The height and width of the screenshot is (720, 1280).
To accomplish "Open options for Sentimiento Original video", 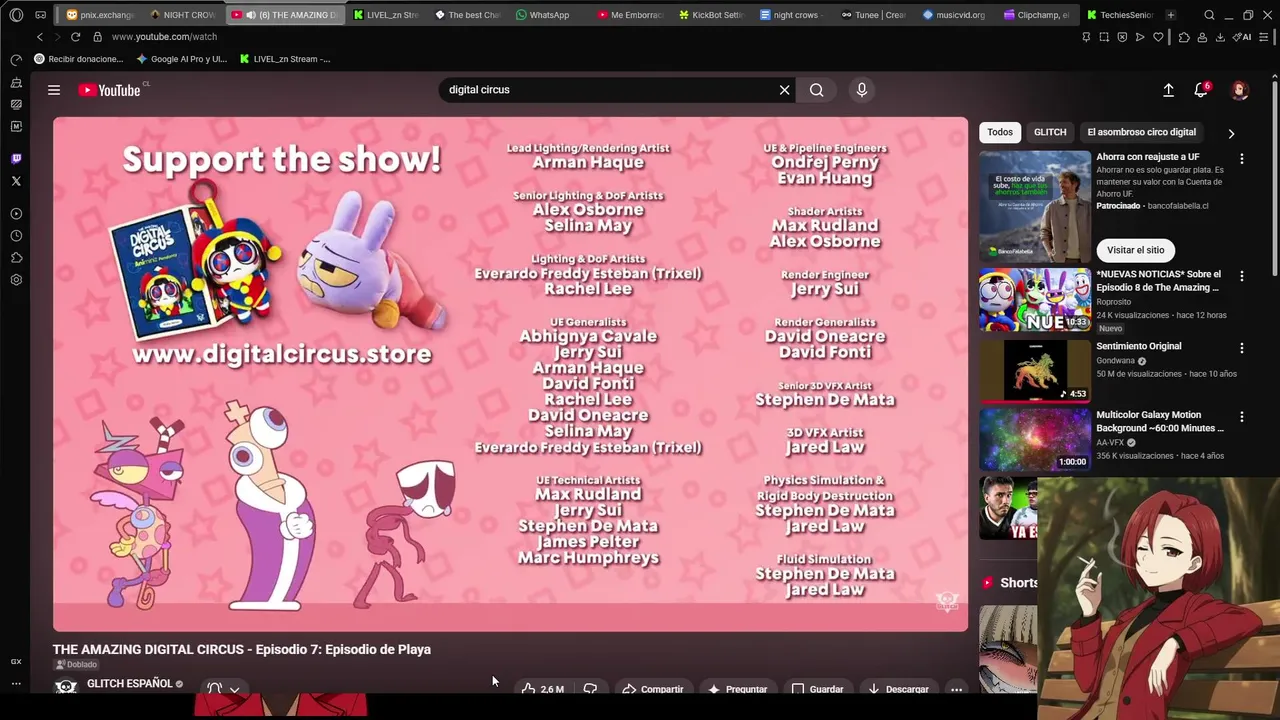I will 1242,348.
